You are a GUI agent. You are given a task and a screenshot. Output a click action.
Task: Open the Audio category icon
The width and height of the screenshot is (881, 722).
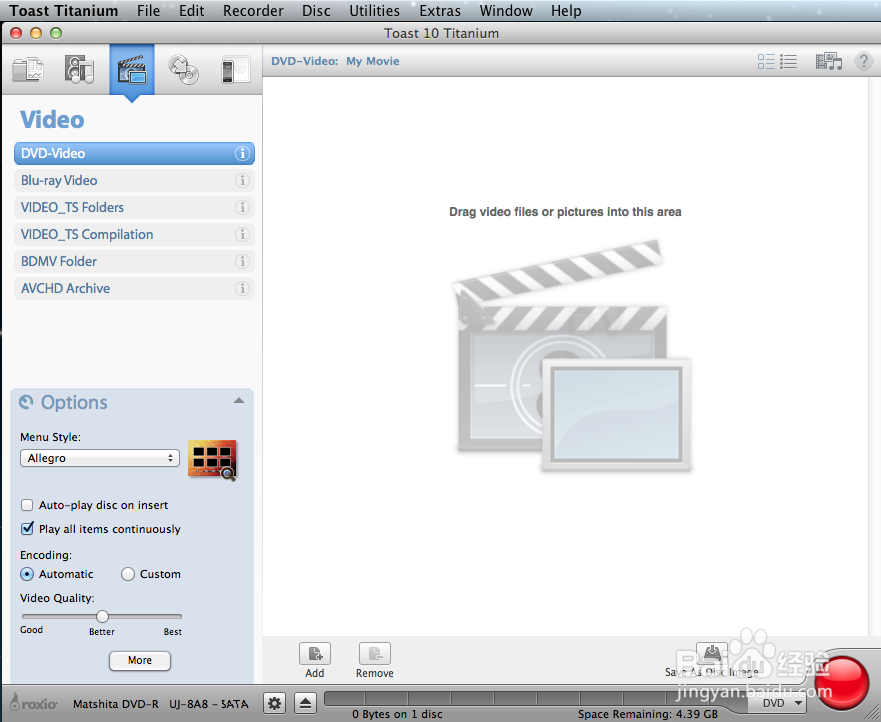pos(79,70)
